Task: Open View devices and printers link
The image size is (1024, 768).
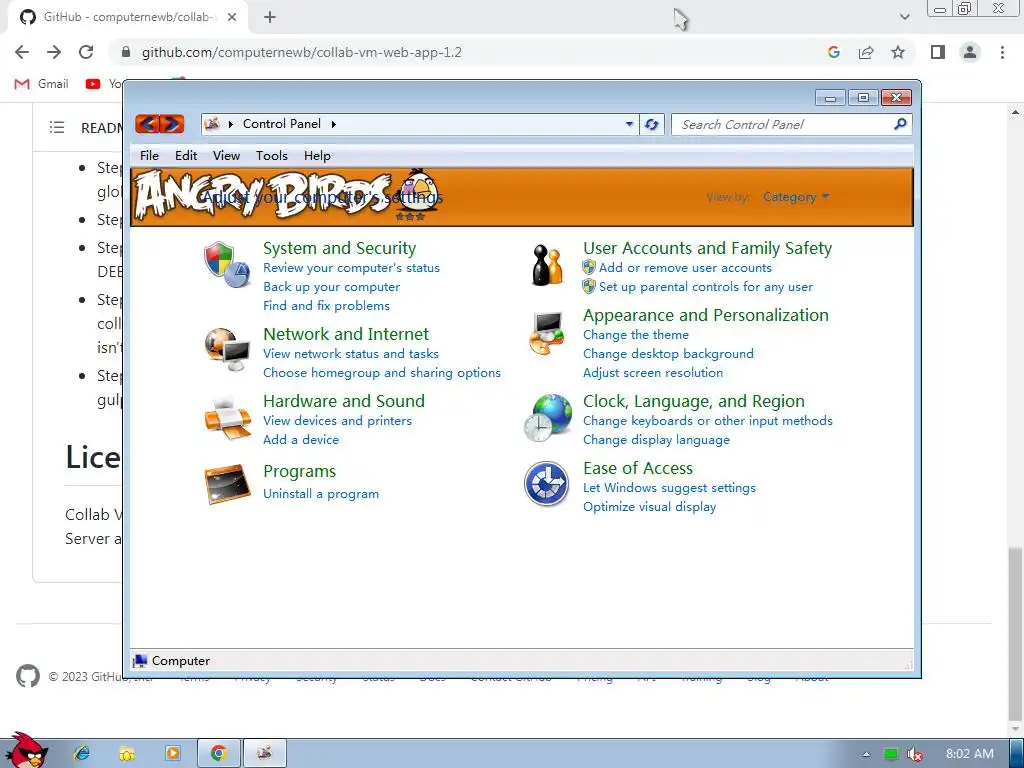Action: [337, 421]
